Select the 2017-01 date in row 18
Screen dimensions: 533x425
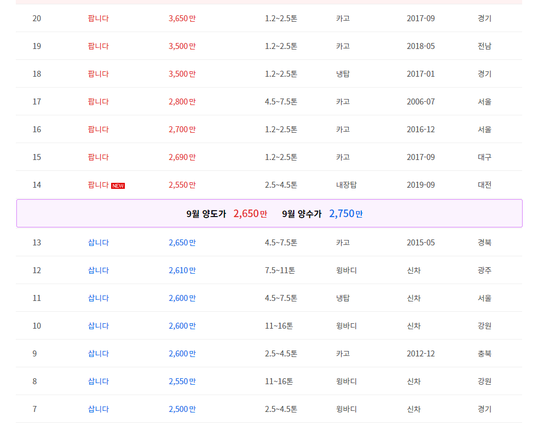click(x=421, y=74)
